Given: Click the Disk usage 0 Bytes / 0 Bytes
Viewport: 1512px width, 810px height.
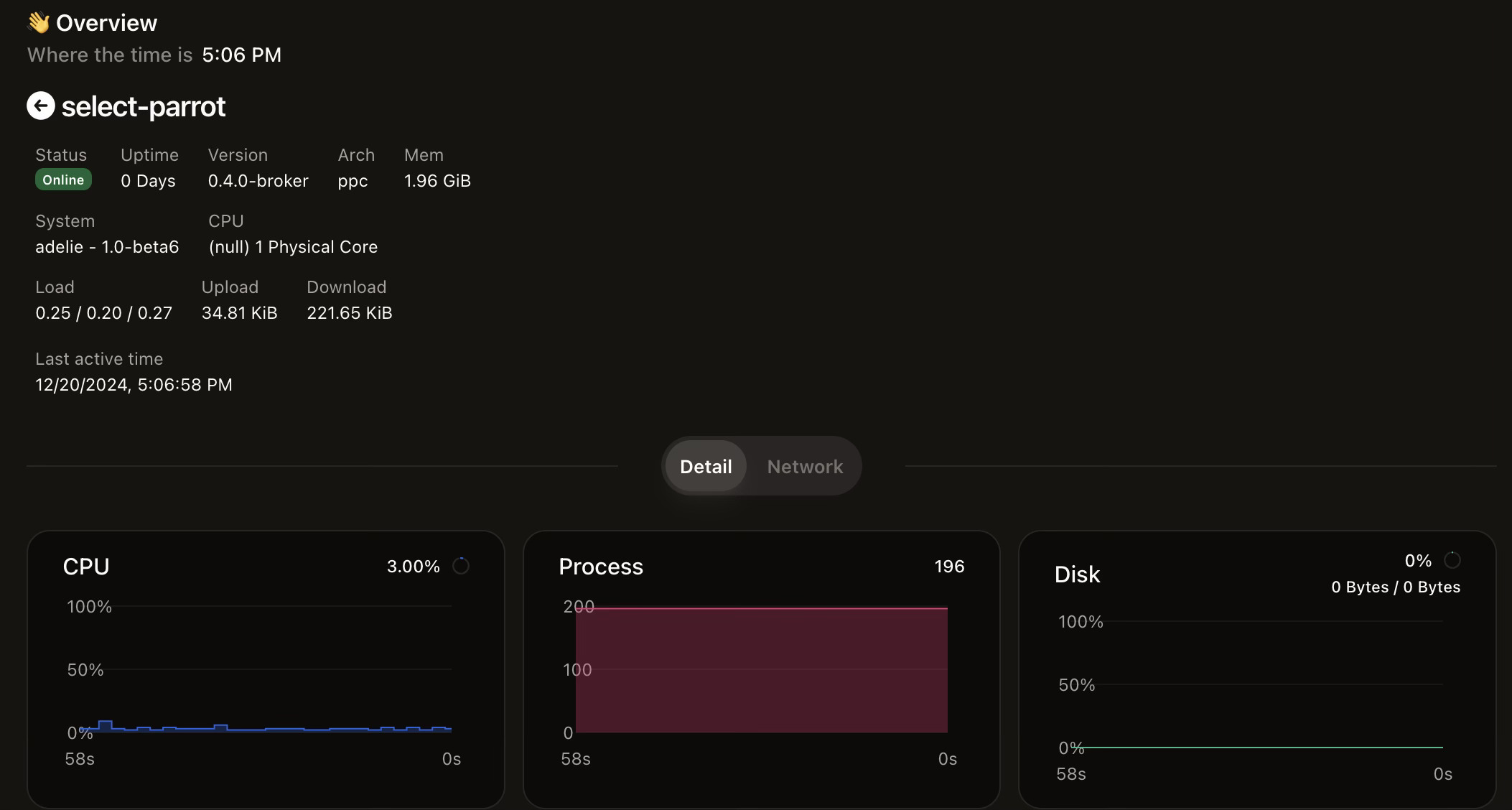Looking at the screenshot, I should pos(1396,587).
